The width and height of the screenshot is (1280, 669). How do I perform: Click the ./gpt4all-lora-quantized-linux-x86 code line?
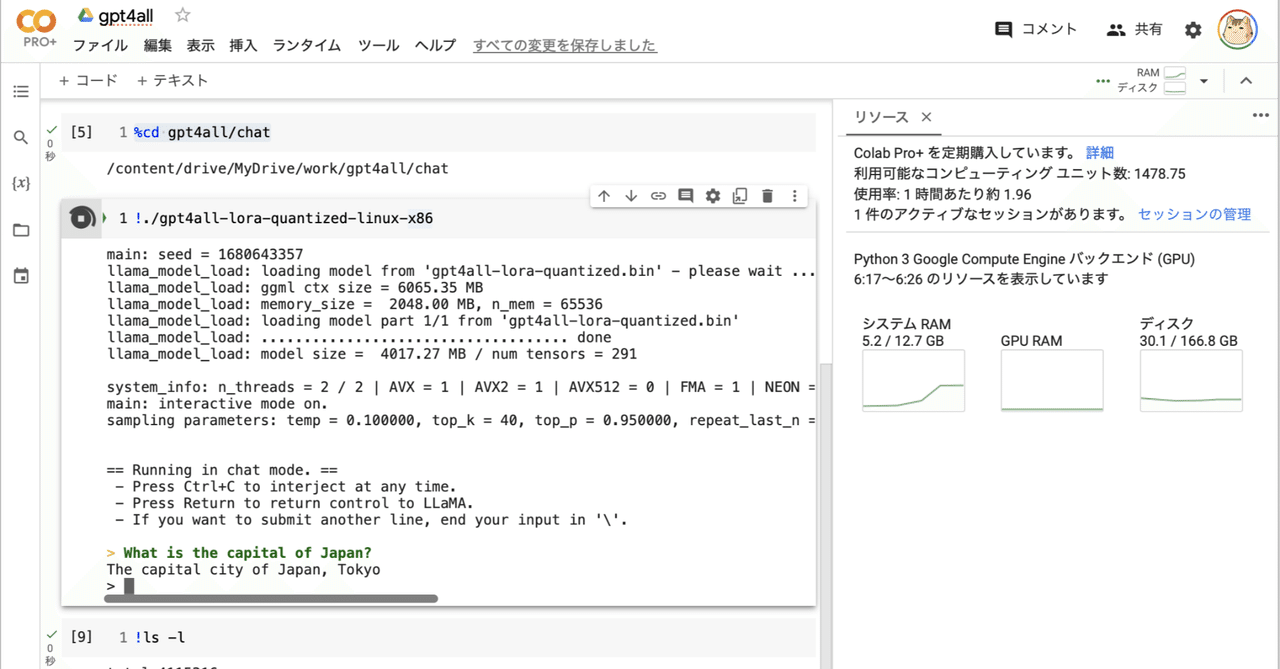click(283, 218)
